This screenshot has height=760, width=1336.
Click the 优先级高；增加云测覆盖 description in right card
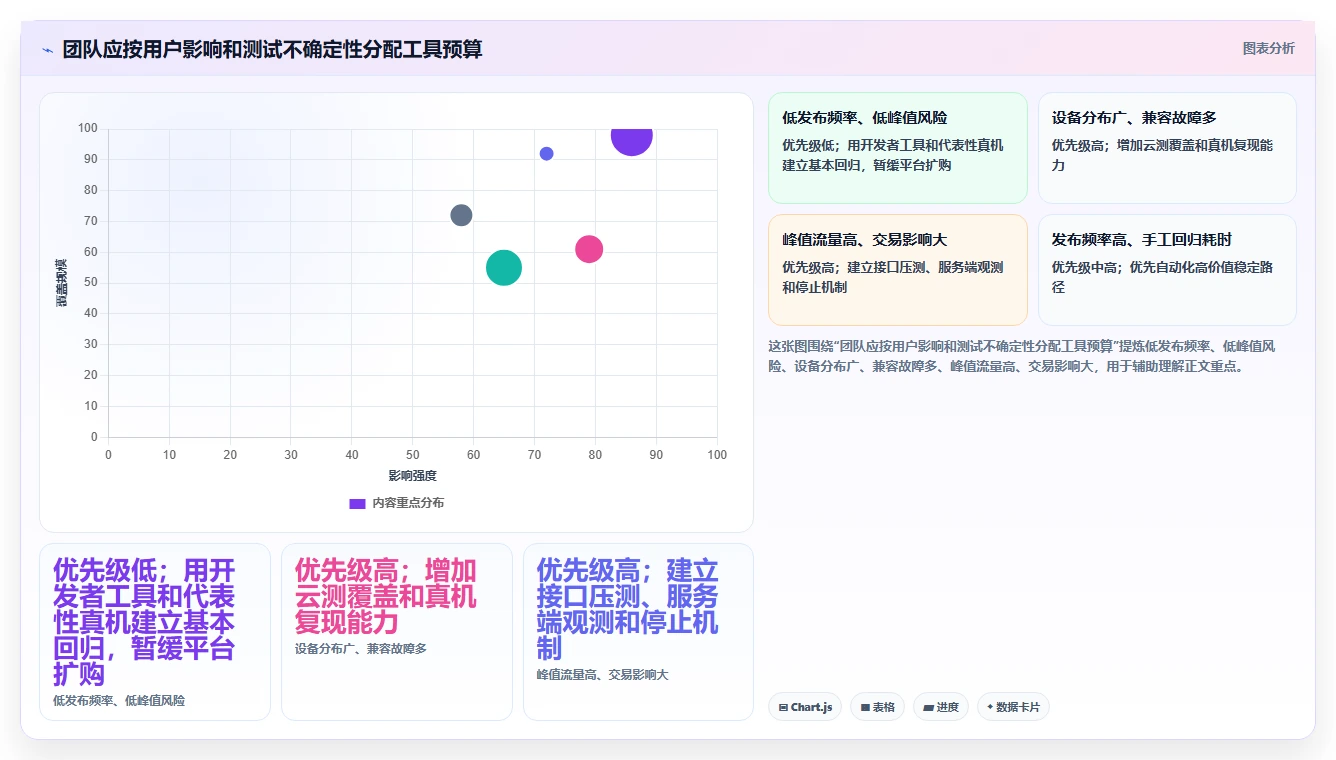tap(1163, 155)
